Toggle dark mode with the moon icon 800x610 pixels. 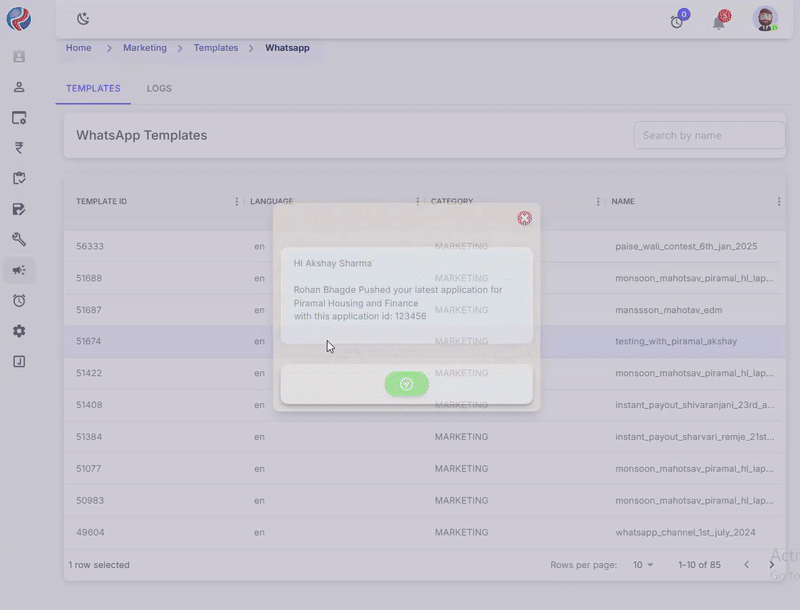[x=83, y=19]
